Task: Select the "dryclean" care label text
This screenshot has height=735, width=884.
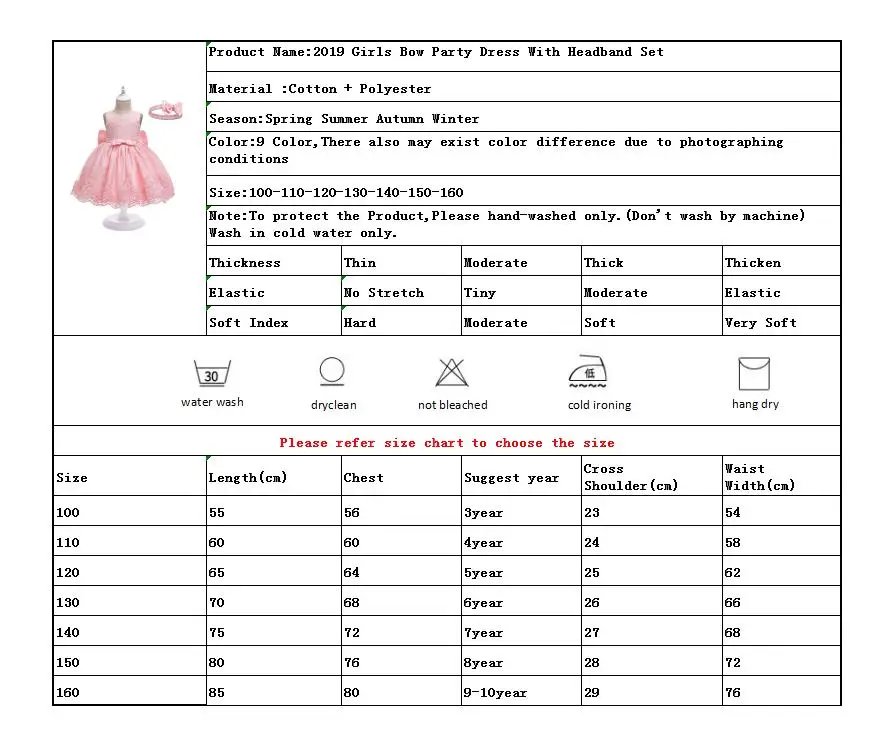Action: pos(334,405)
